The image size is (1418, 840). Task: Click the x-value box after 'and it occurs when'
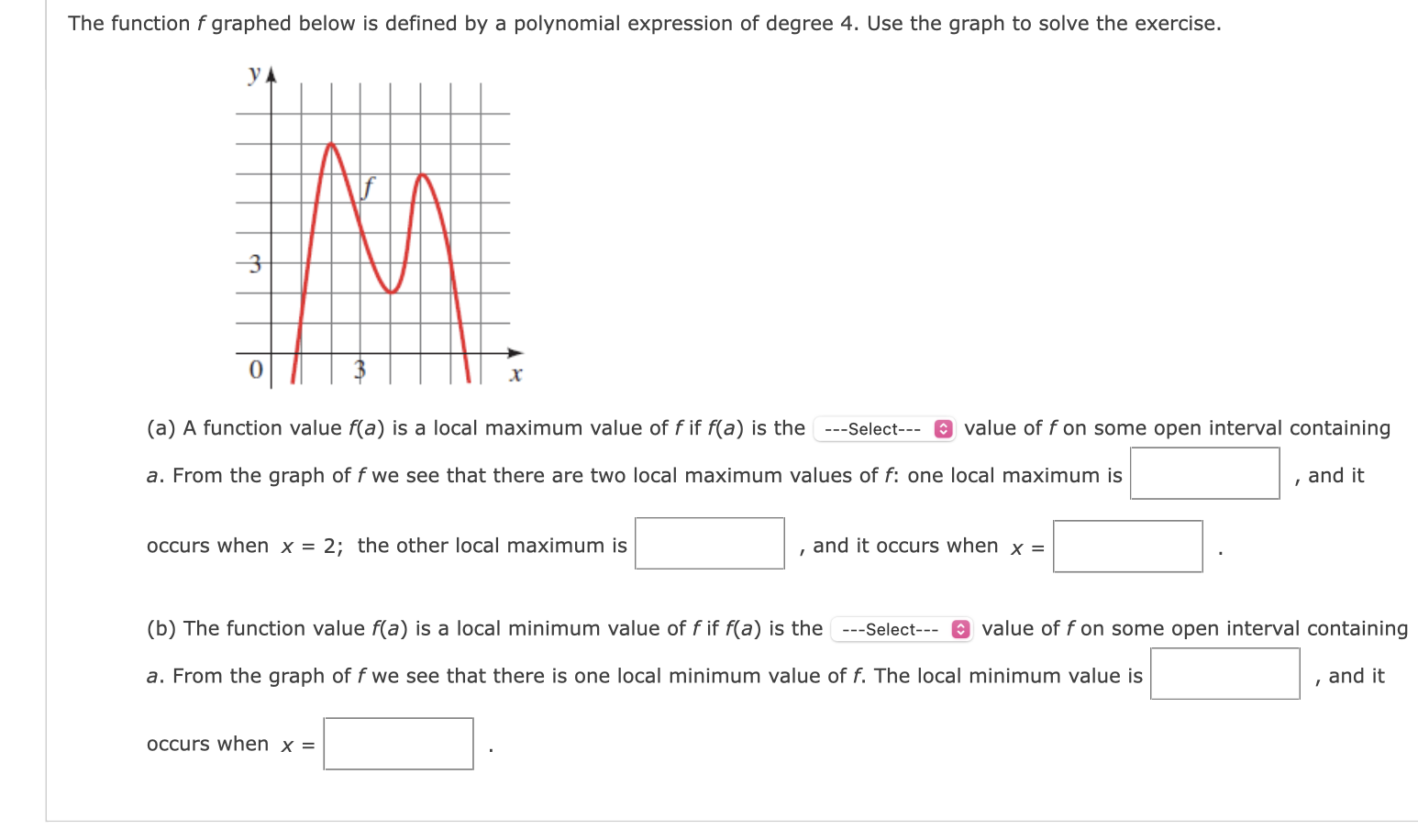pos(1128,546)
